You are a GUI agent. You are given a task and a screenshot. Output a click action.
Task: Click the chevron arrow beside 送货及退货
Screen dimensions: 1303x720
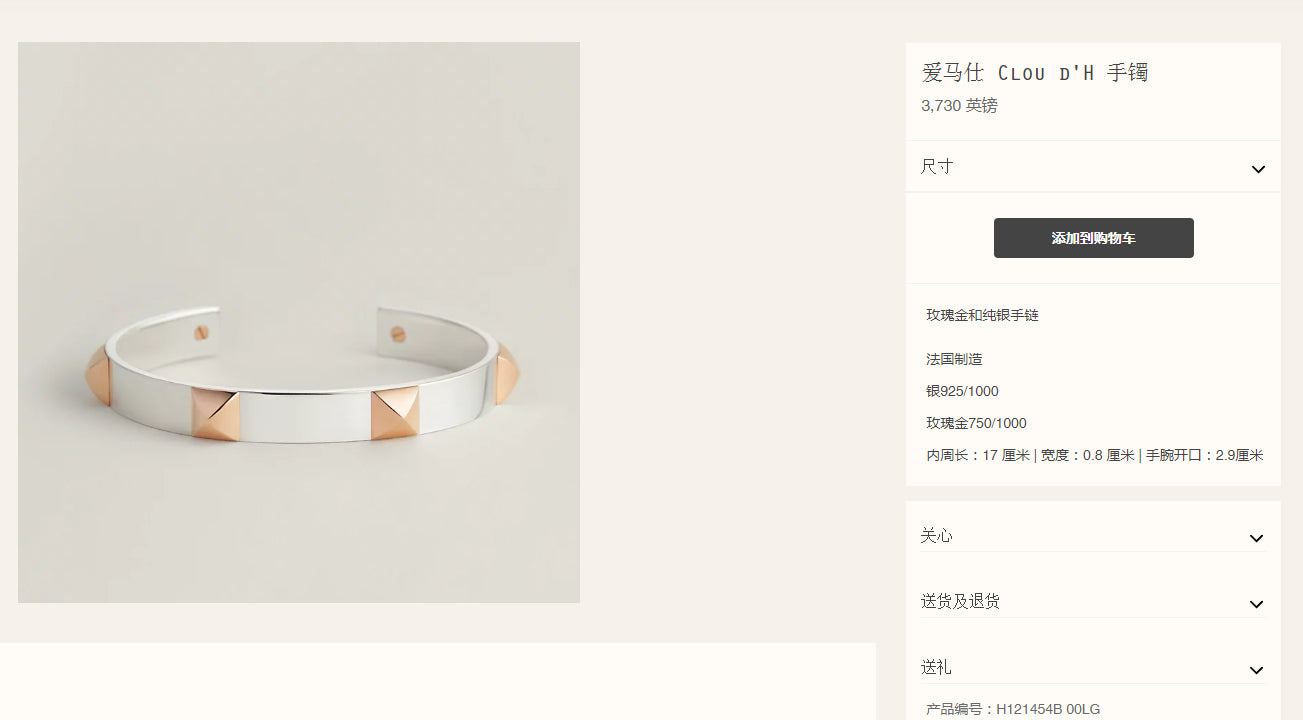[x=1256, y=604]
